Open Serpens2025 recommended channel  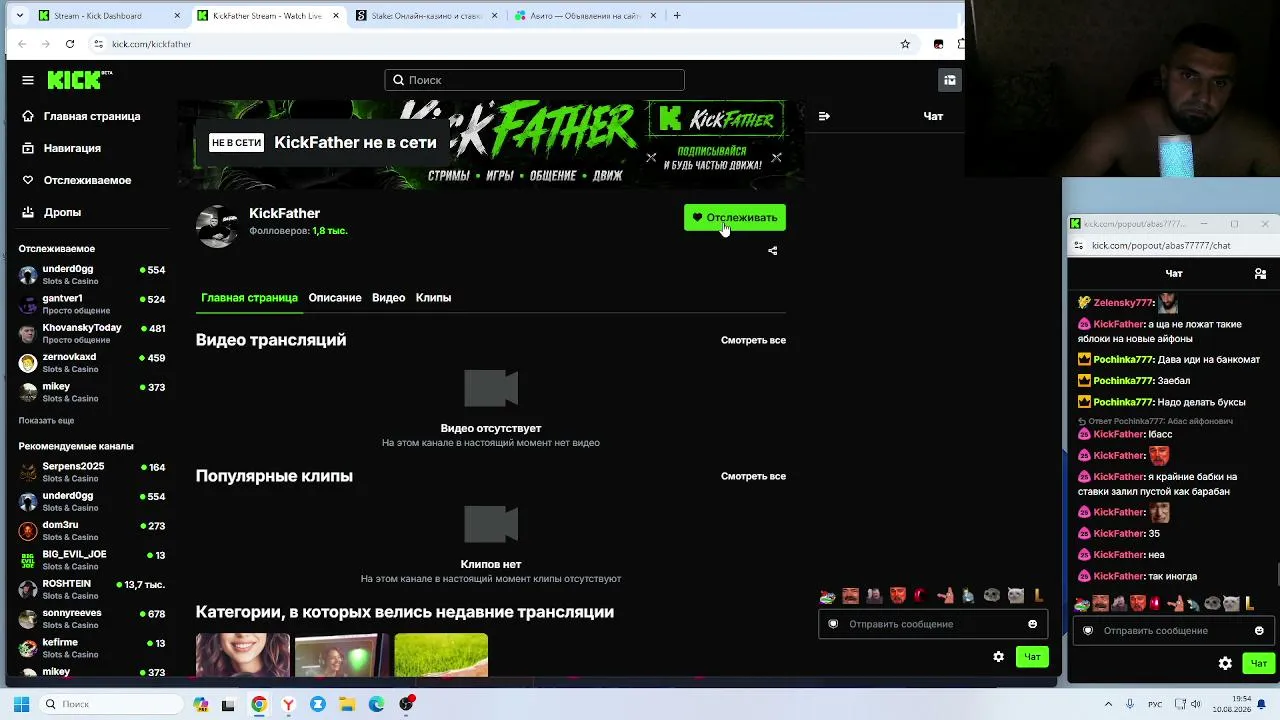tap(92, 472)
